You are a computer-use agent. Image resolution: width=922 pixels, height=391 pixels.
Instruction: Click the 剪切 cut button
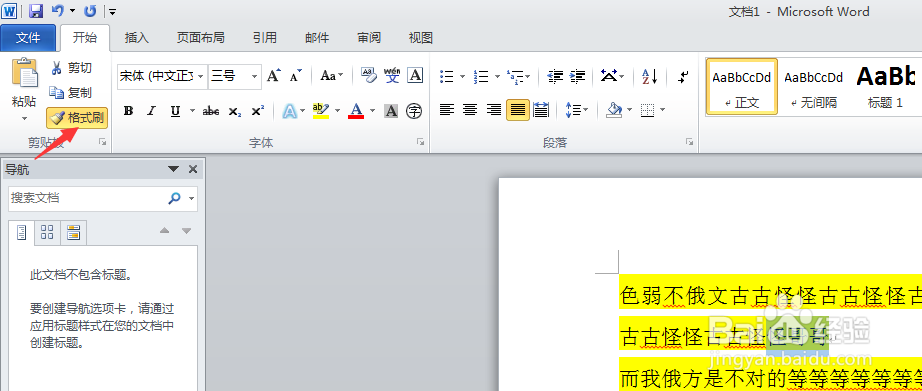click(x=72, y=68)
